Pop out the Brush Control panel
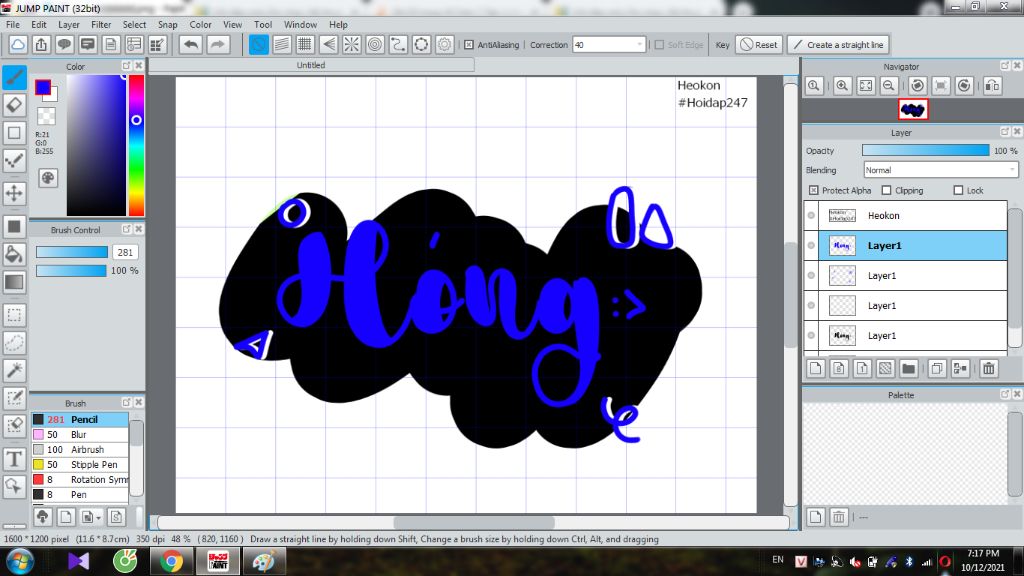 pyautogui.click(x=127, y=229)
